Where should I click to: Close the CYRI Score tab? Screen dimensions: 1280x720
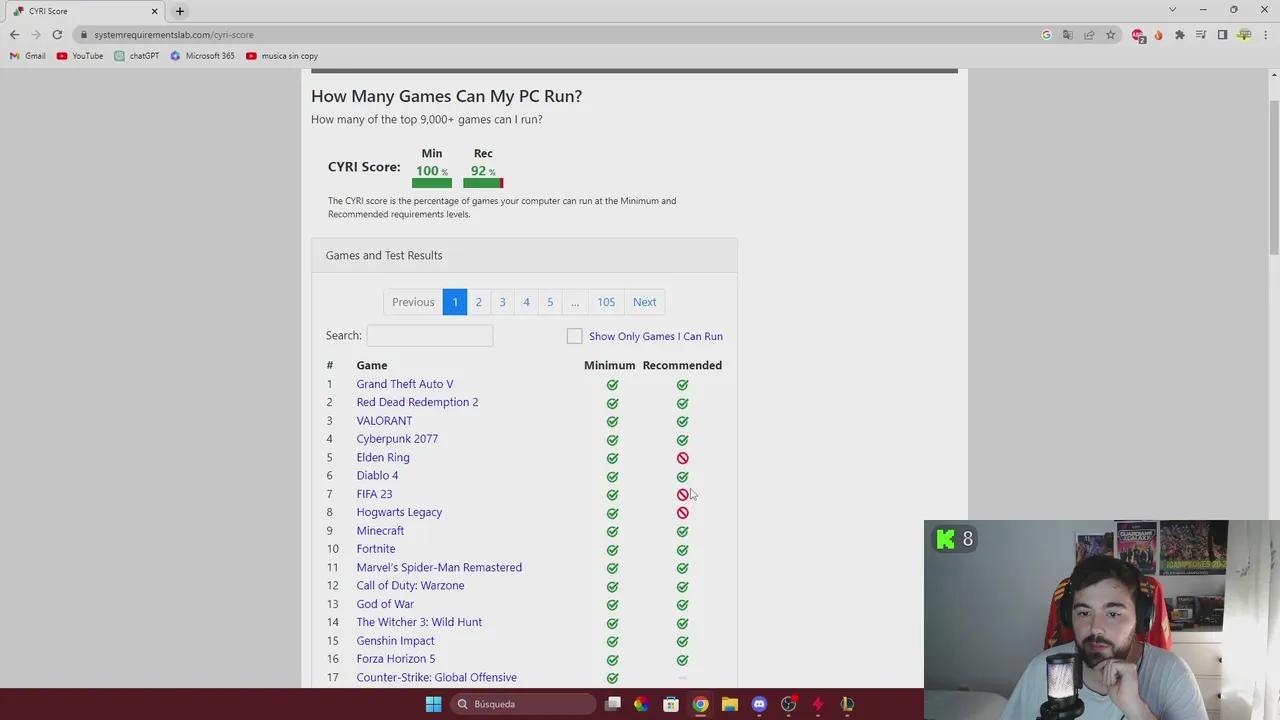[x=155, y=11]
